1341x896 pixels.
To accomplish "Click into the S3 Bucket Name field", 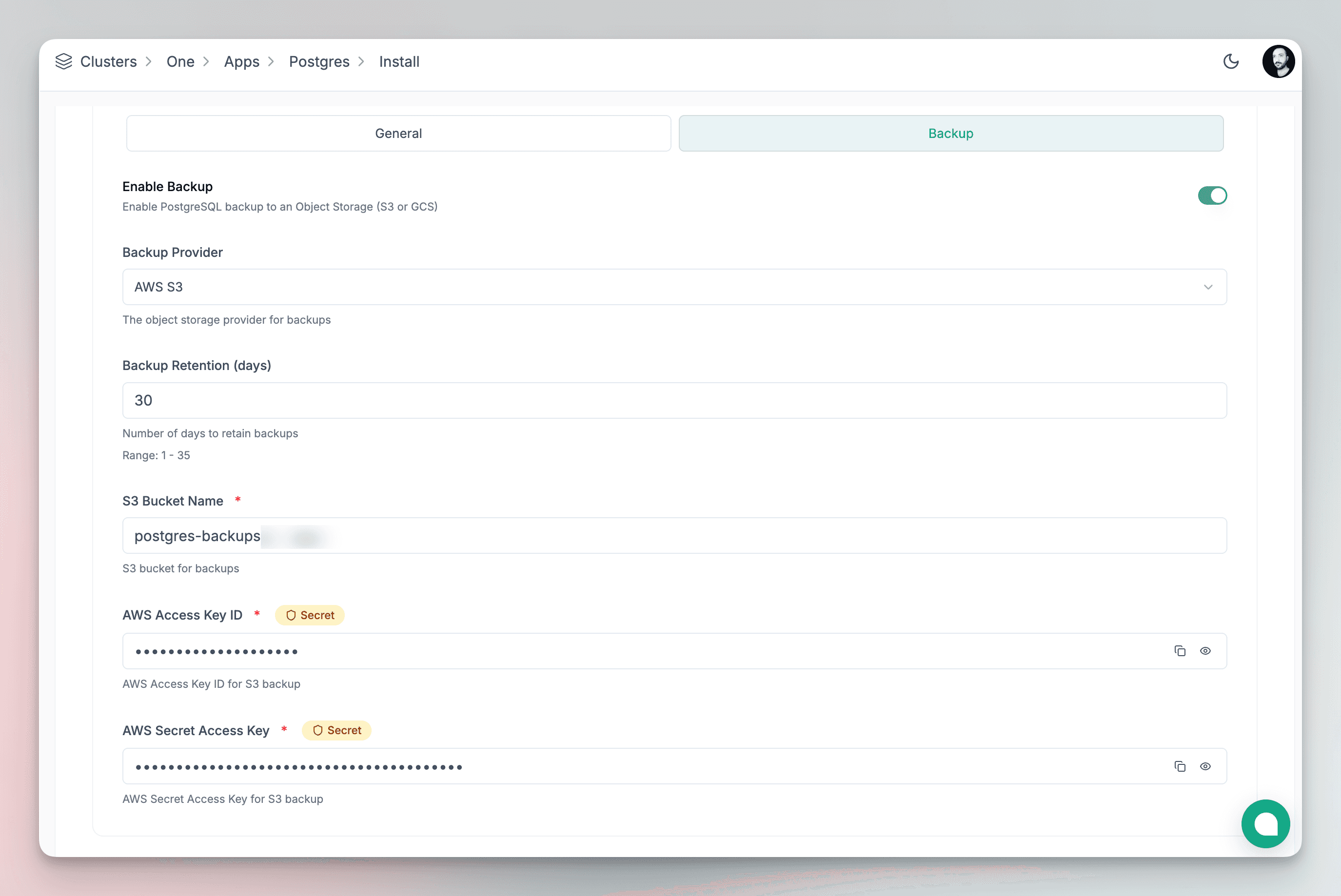I will 674,535.
